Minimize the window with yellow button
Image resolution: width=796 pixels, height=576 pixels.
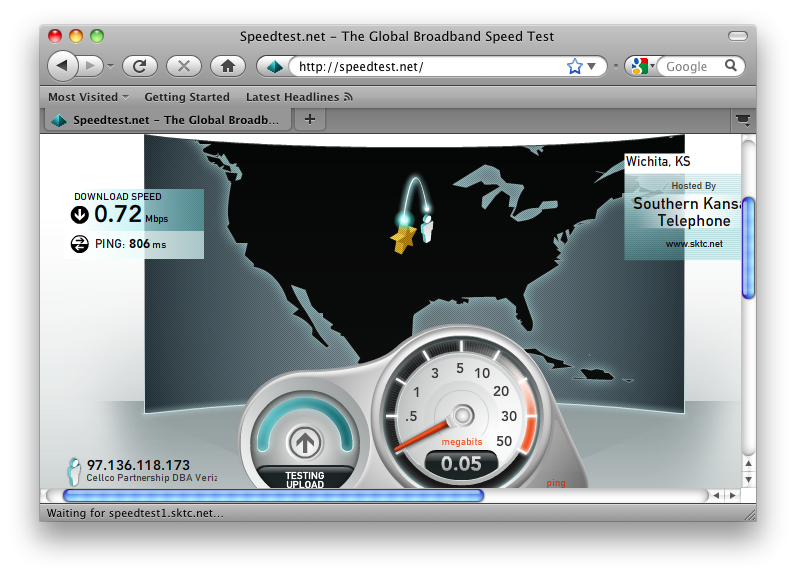(x=76, y=36)
